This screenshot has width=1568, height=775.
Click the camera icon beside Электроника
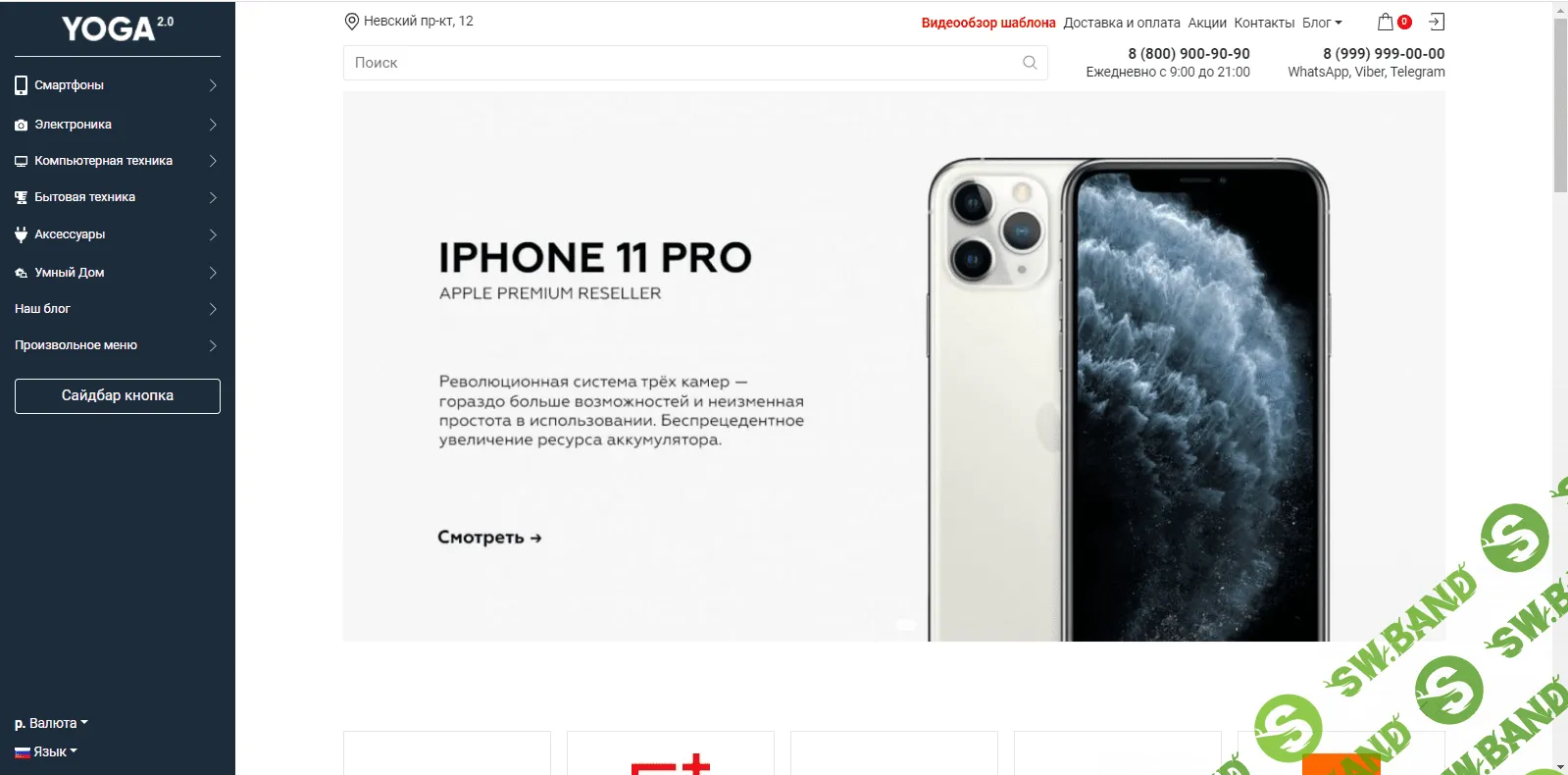coord(21,125)
